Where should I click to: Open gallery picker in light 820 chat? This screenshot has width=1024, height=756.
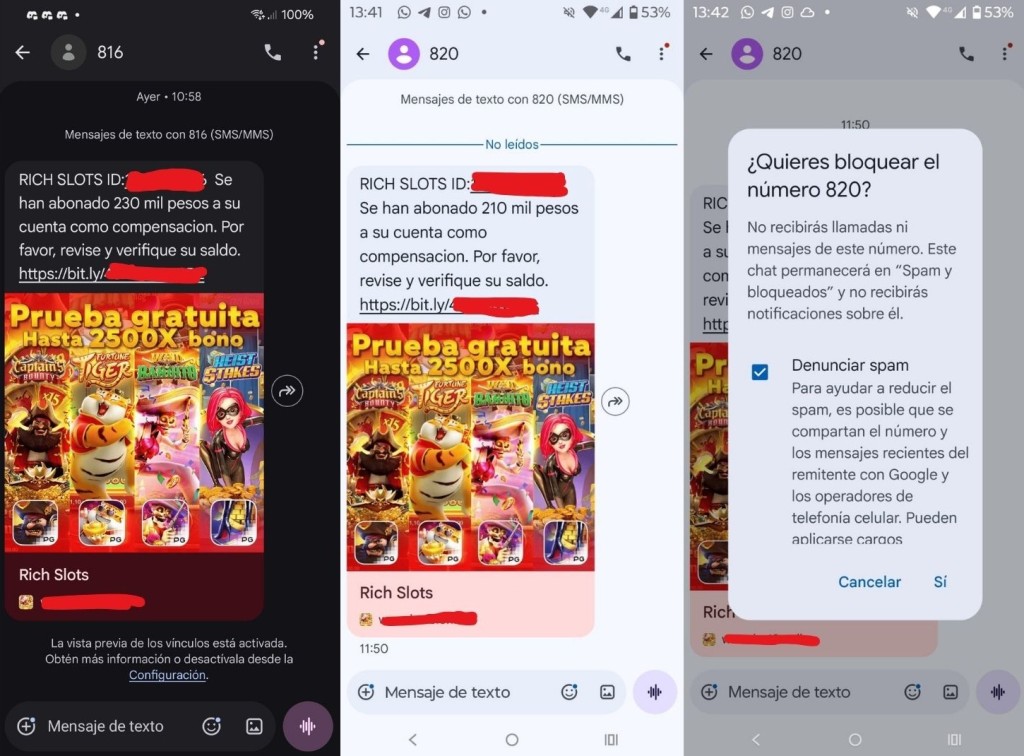point(607,692)
